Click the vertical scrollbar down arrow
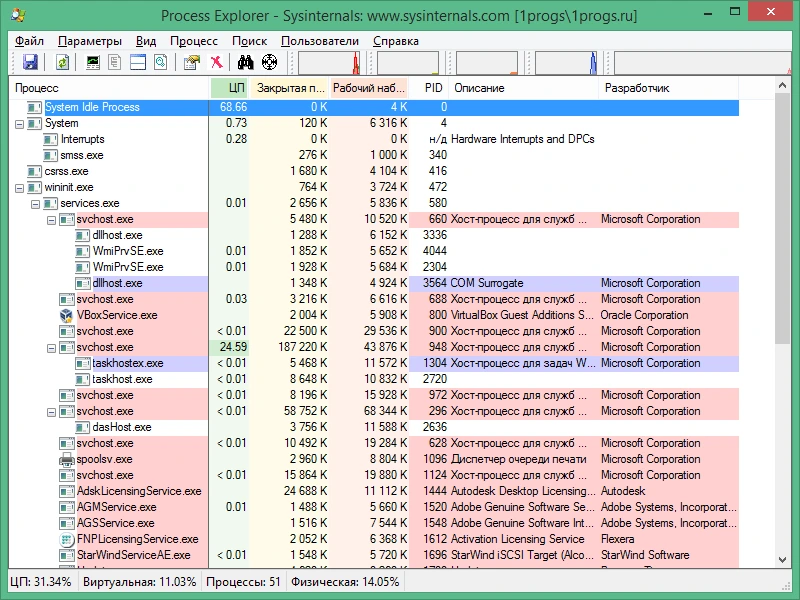The image size is (800, 600). click(783, 560)
